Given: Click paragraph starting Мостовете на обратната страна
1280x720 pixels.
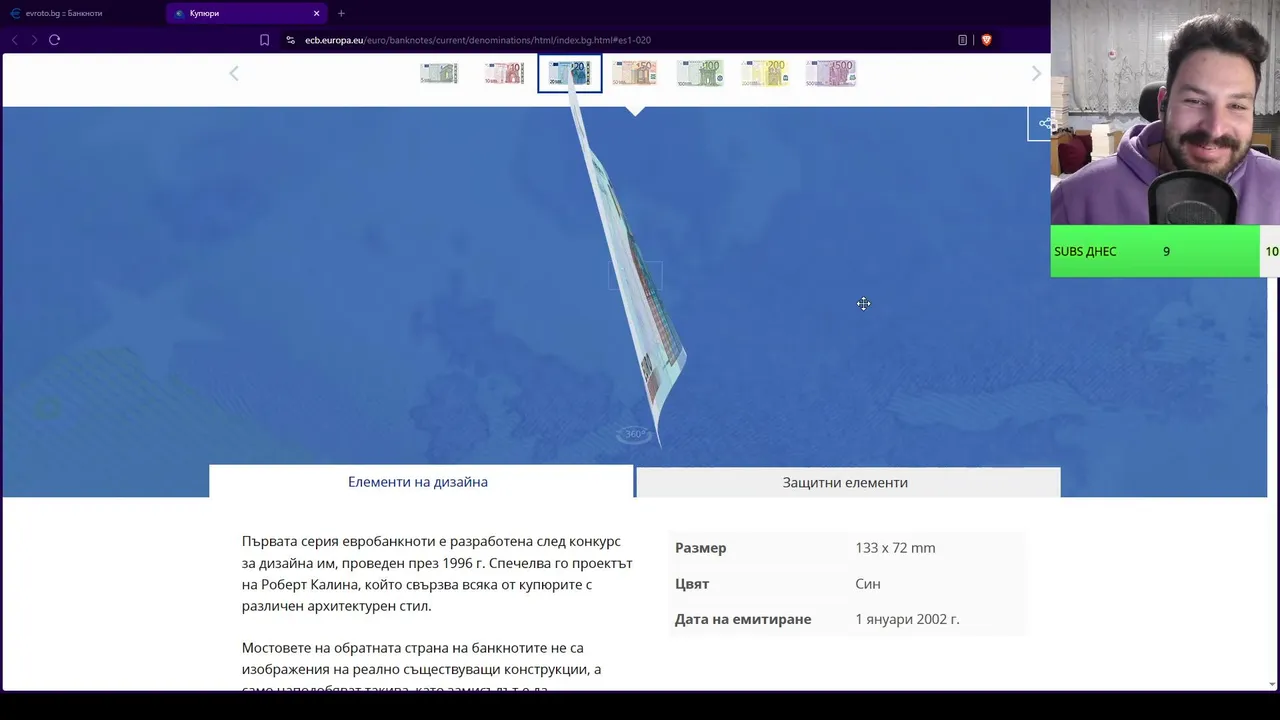Looking at the screenshot, I should 421,668.
